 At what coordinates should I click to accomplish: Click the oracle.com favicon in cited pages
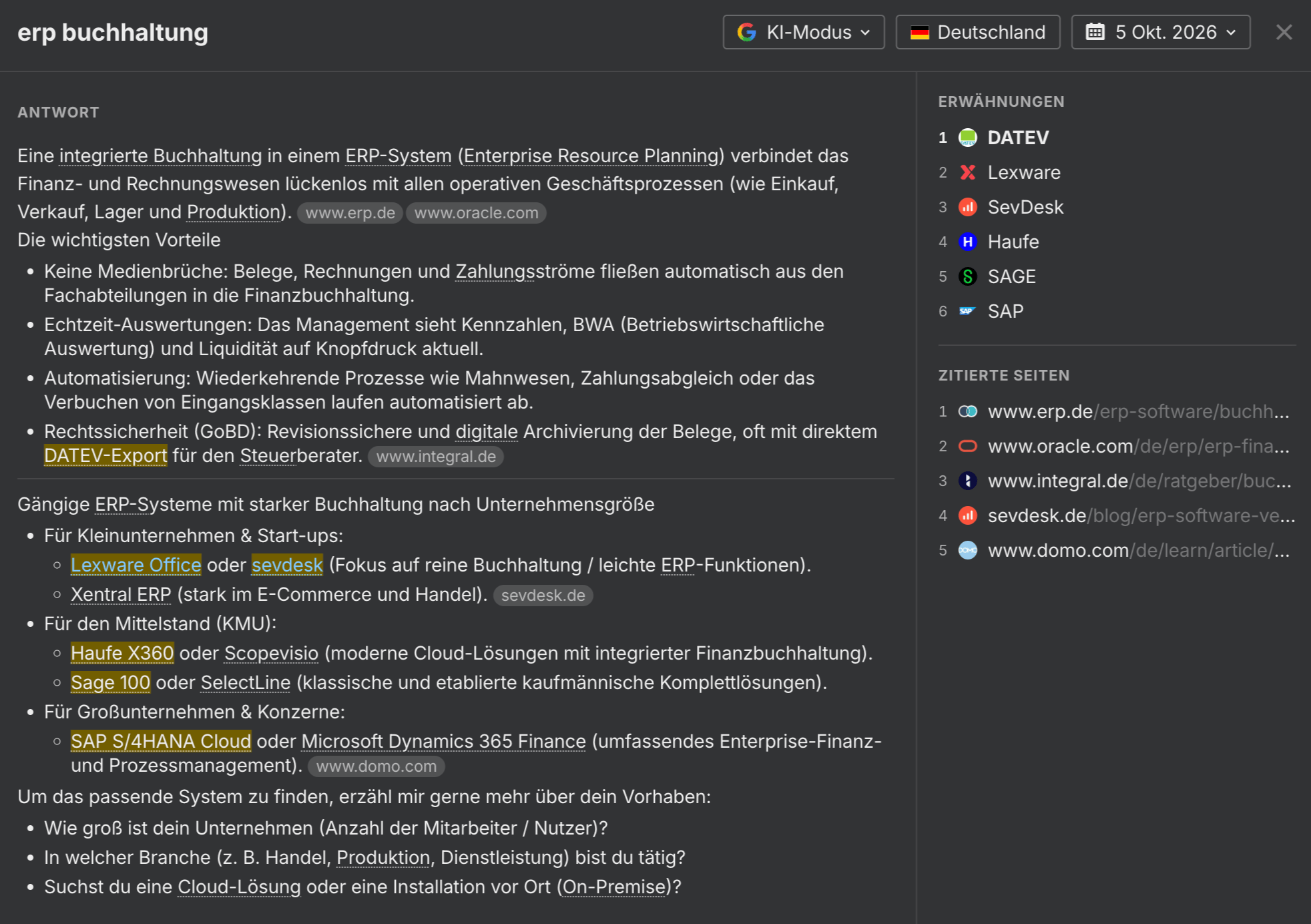(967, 446)
